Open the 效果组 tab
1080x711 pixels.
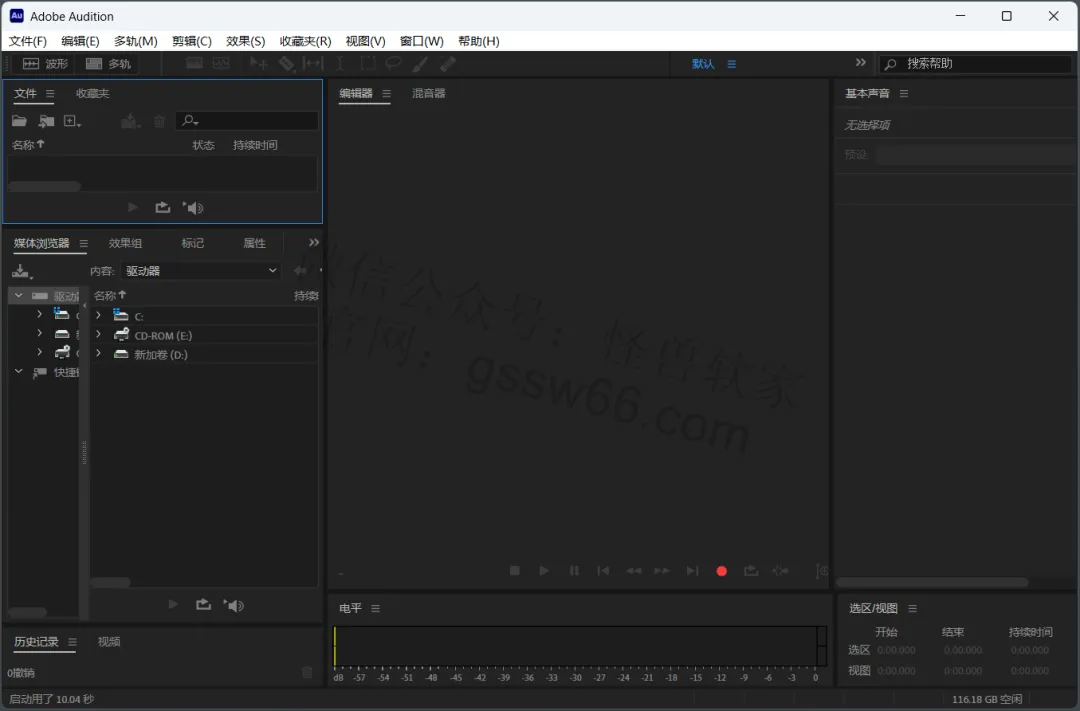pos(125,243)
